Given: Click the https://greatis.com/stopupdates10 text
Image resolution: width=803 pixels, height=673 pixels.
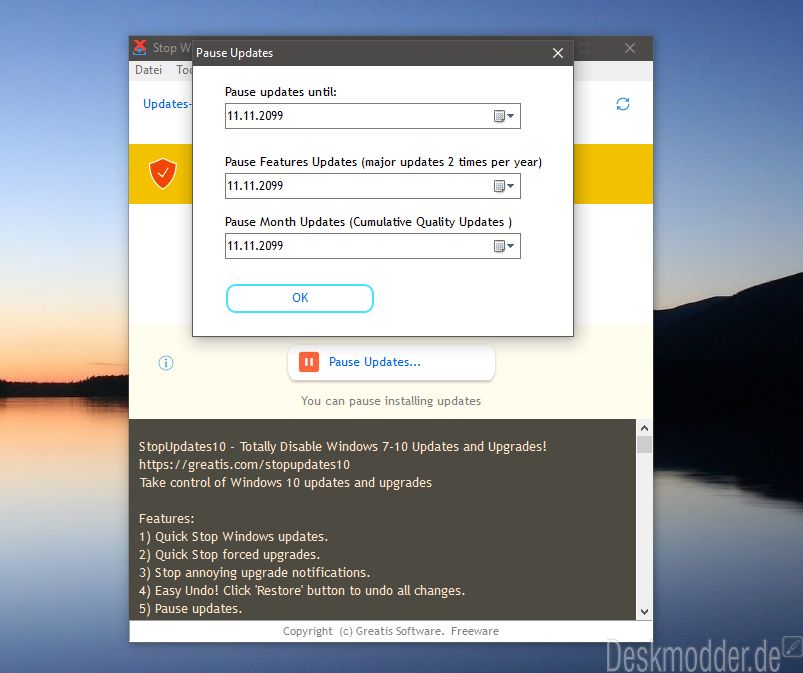Looking at the screenshot, I should click(x=244, y=465).
